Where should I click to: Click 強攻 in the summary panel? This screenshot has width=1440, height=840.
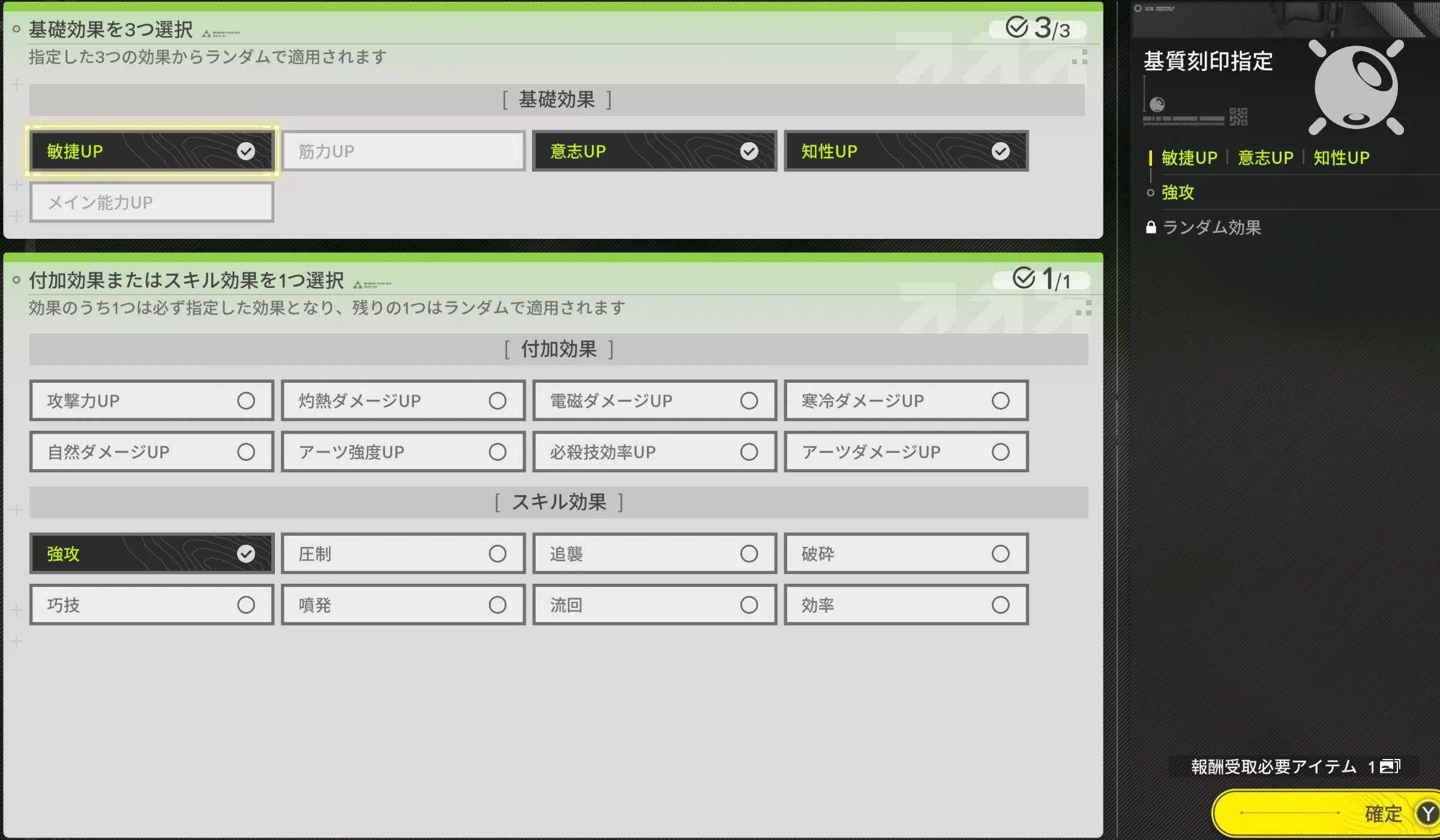[x=1177, y=193]
